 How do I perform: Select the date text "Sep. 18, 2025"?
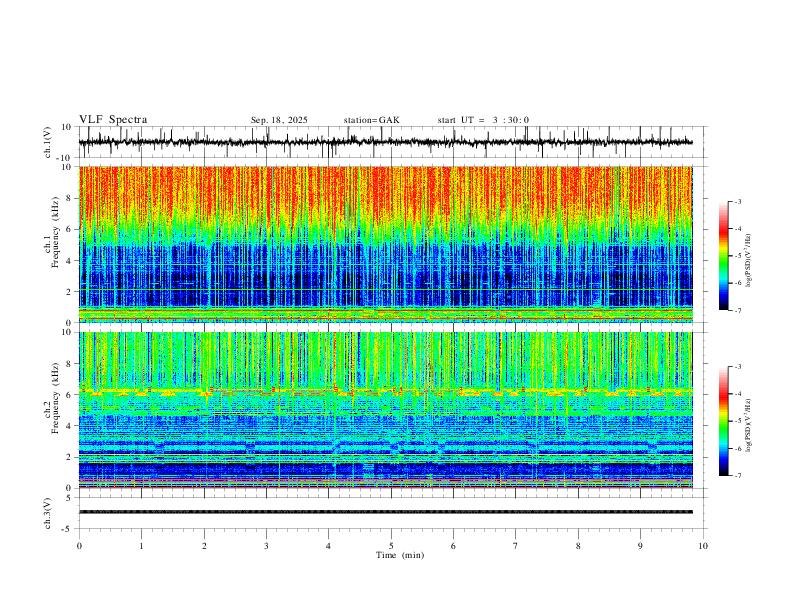279,120
